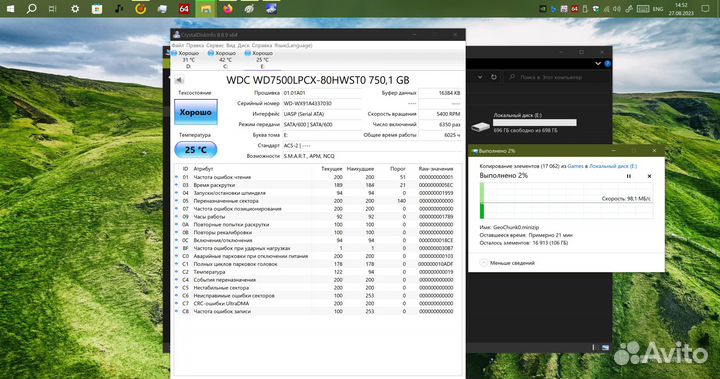Open Локальный диск (E:) destination link
This screenshot has width=720, height=379.
click(613, 166)
